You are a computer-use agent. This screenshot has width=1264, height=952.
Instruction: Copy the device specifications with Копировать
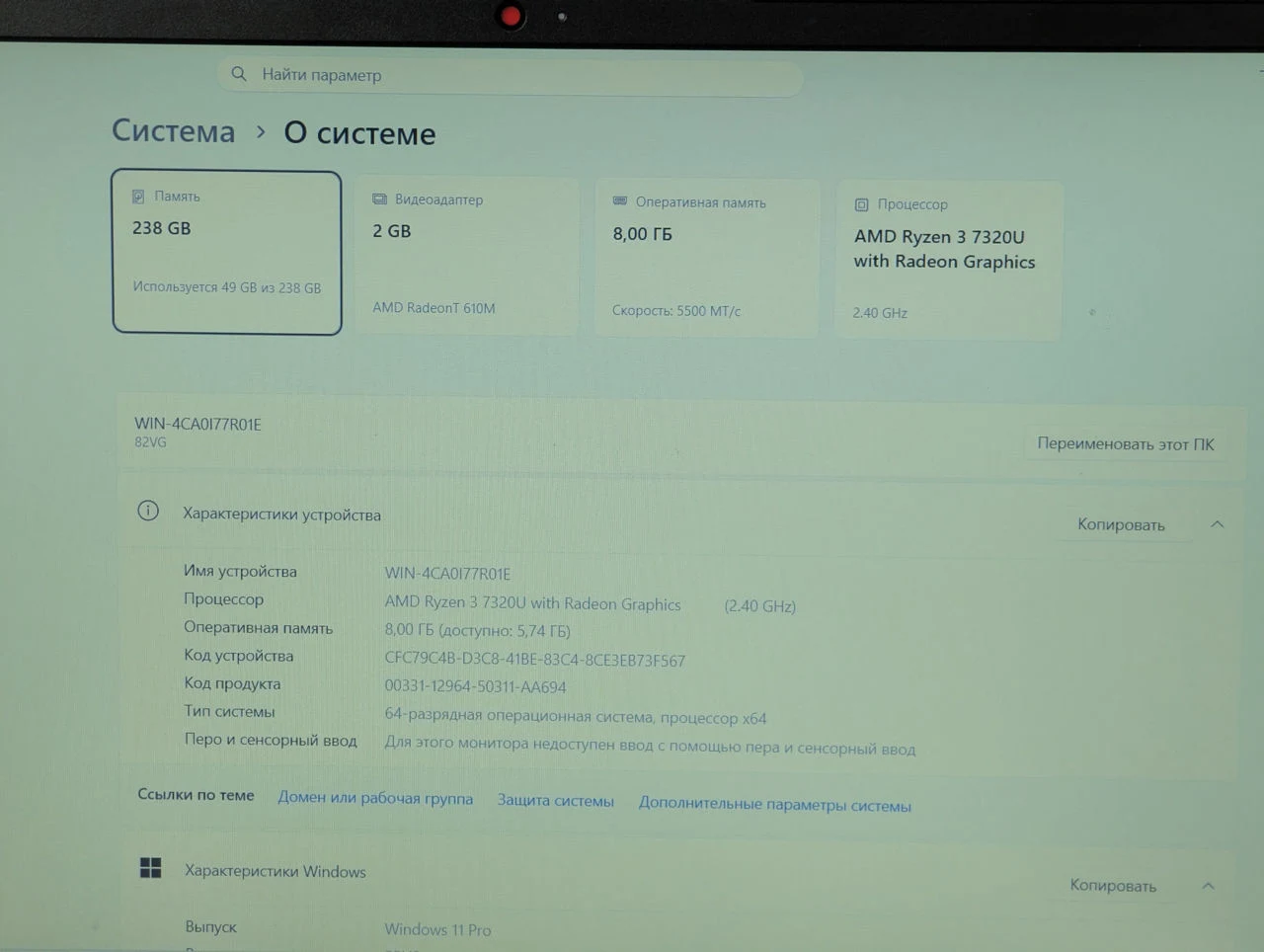point(1121,524)
